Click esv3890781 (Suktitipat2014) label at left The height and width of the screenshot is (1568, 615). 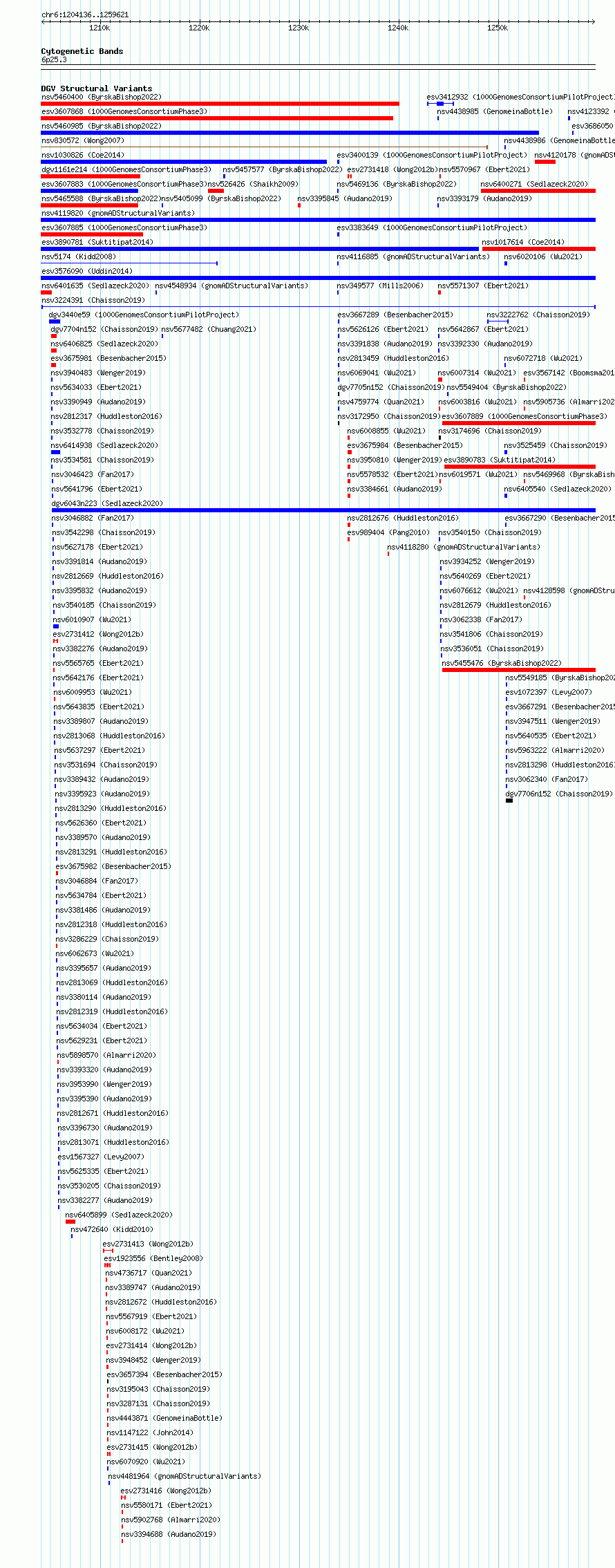click(97, 242)
